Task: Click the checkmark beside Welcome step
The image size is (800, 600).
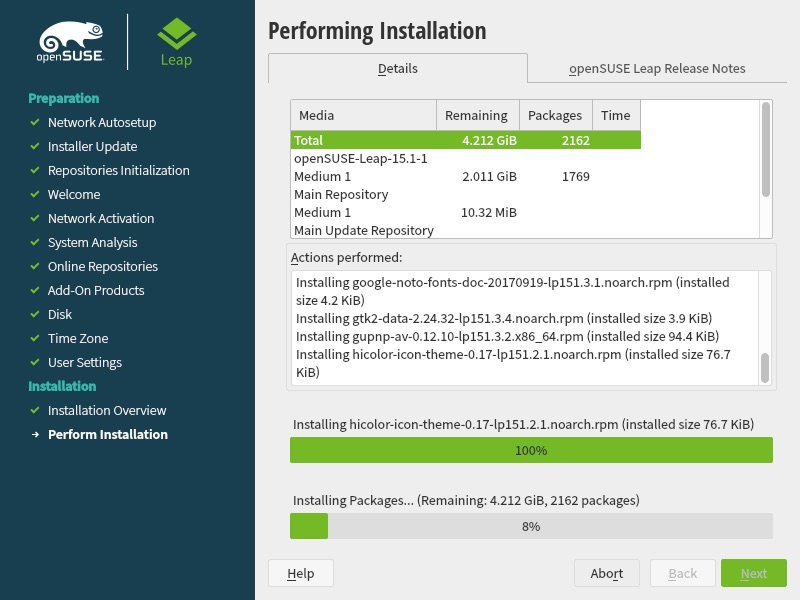Action: (35, 194)
